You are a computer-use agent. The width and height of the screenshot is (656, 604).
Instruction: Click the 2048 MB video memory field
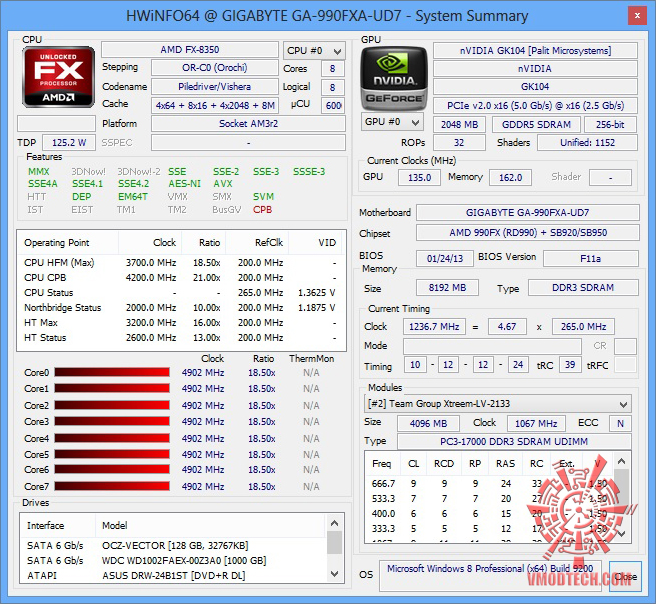point(459,124)
